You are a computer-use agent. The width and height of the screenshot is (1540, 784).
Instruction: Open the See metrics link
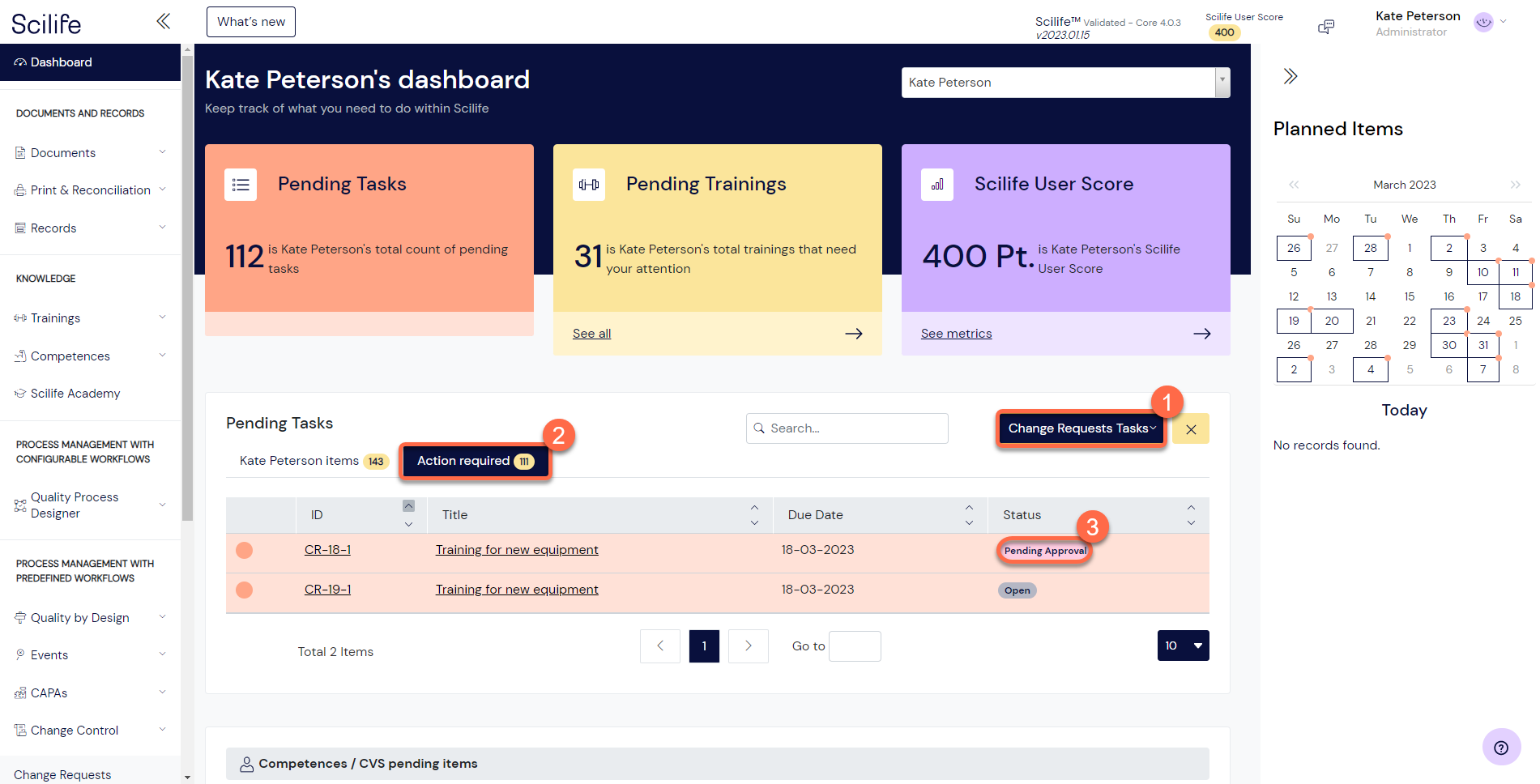pyautogui.click(x=956, y=334)
